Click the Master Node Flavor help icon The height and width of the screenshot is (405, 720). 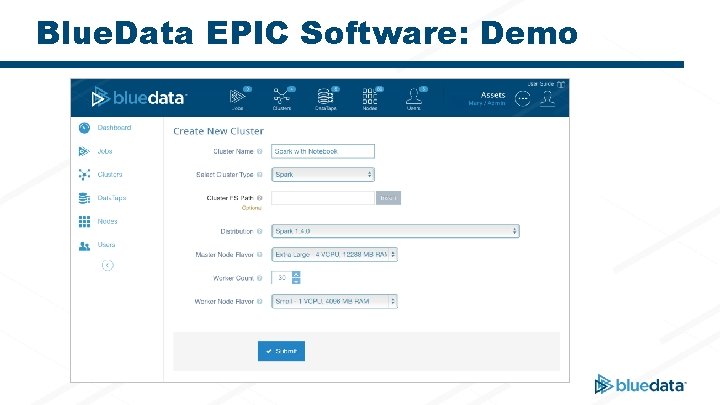pos(259,254)
